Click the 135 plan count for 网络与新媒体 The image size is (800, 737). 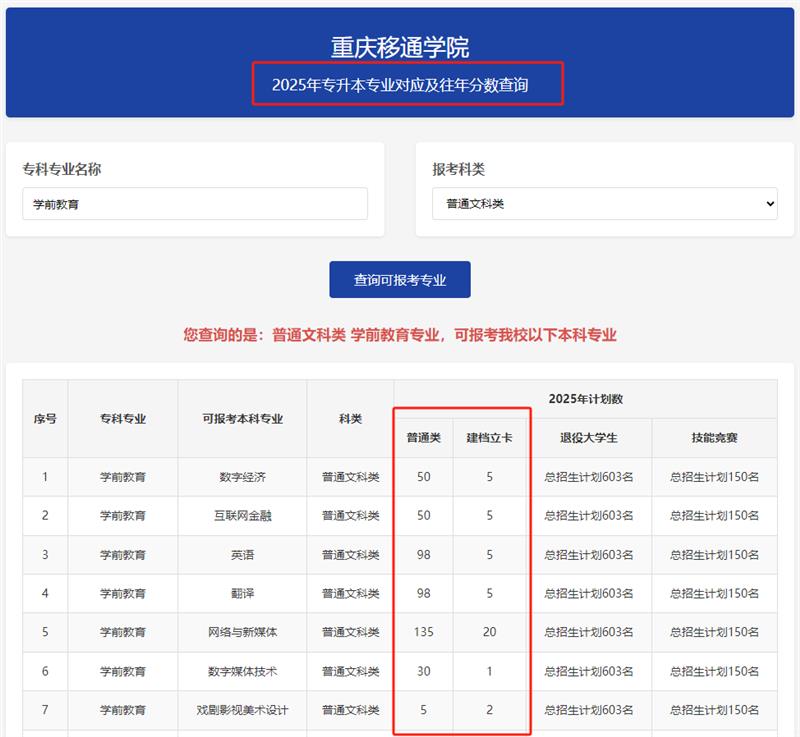point(423,632)
